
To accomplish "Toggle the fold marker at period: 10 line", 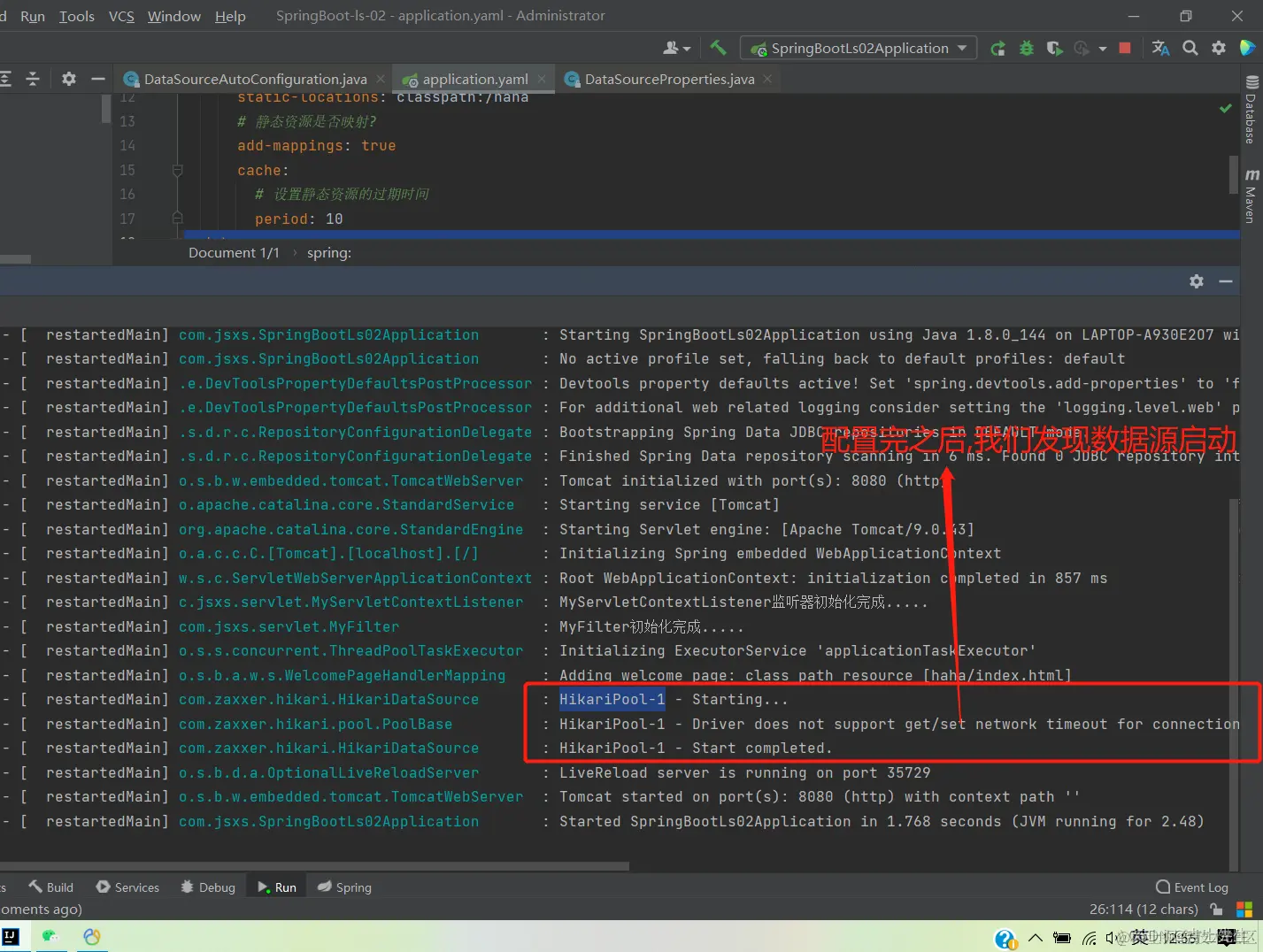I will point(177,218).
